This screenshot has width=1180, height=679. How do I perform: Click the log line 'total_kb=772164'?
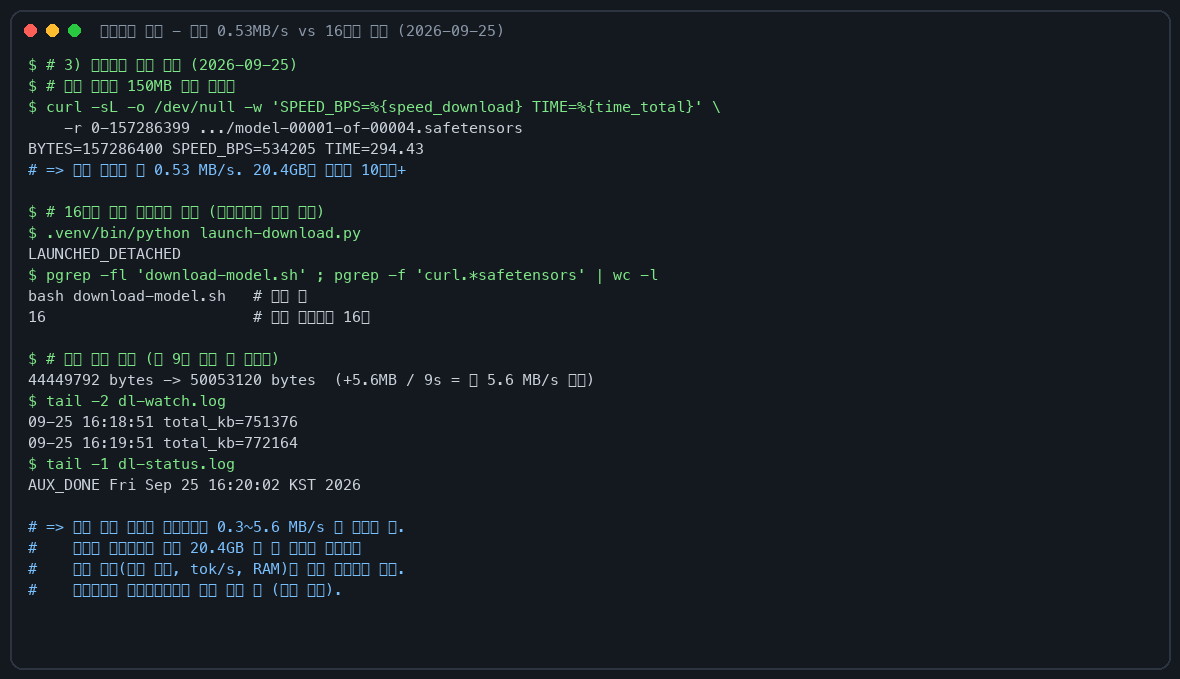point(163,443)
